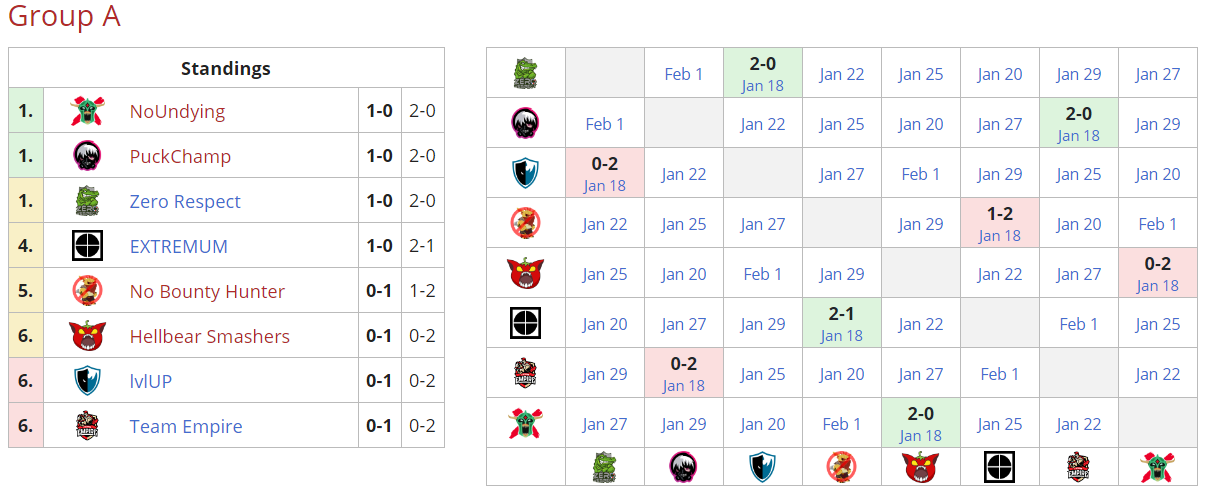1208x494 pixels.
Task: Open the Zero Respect team link
Action: click(x=185, y=201)
